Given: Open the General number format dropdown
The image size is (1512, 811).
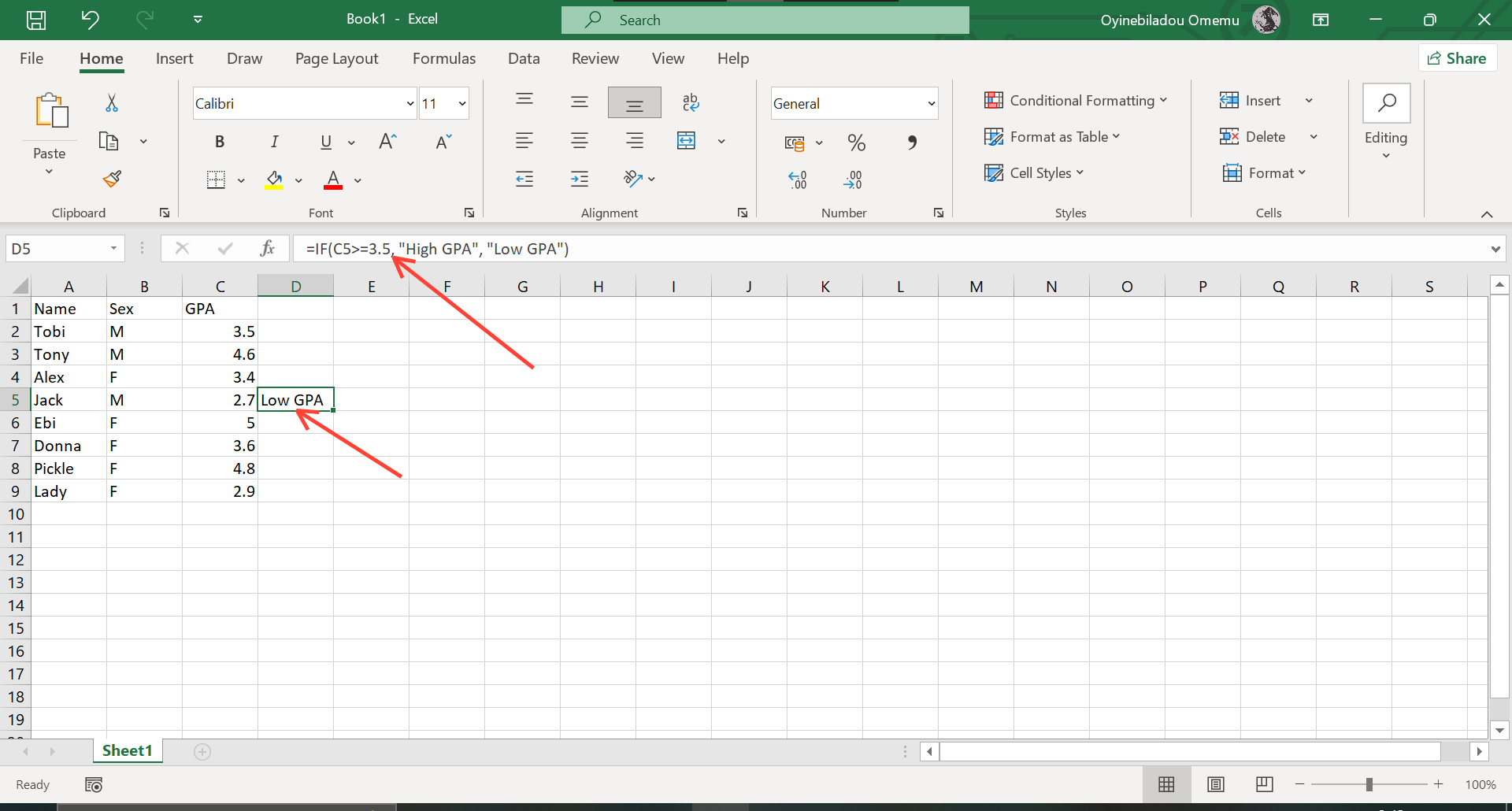Looking at the screenshot, I should (x=928, y=103).
